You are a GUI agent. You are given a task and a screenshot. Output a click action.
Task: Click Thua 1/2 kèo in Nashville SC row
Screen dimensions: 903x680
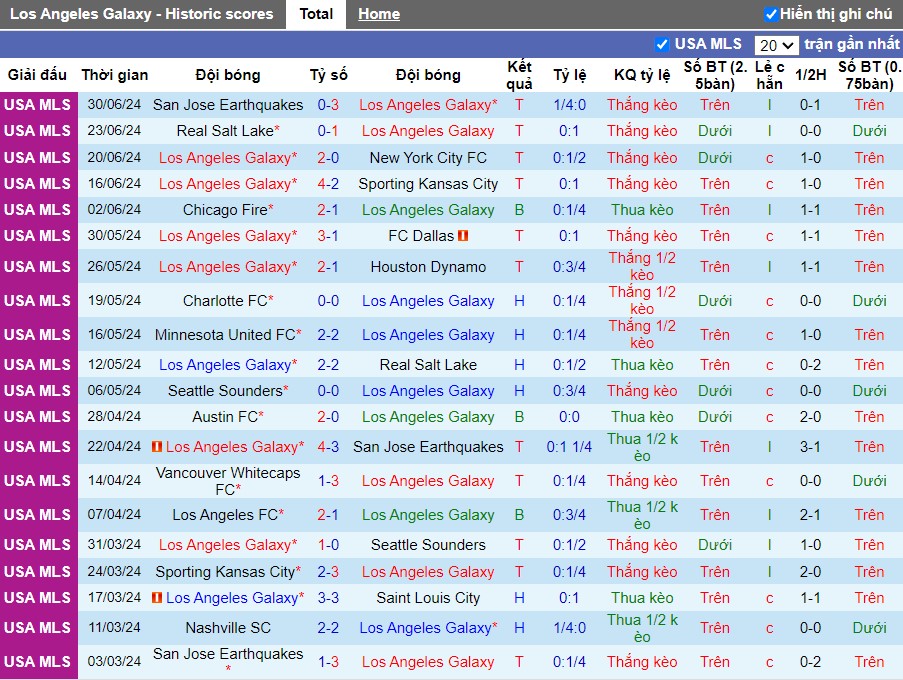(642, 628)
